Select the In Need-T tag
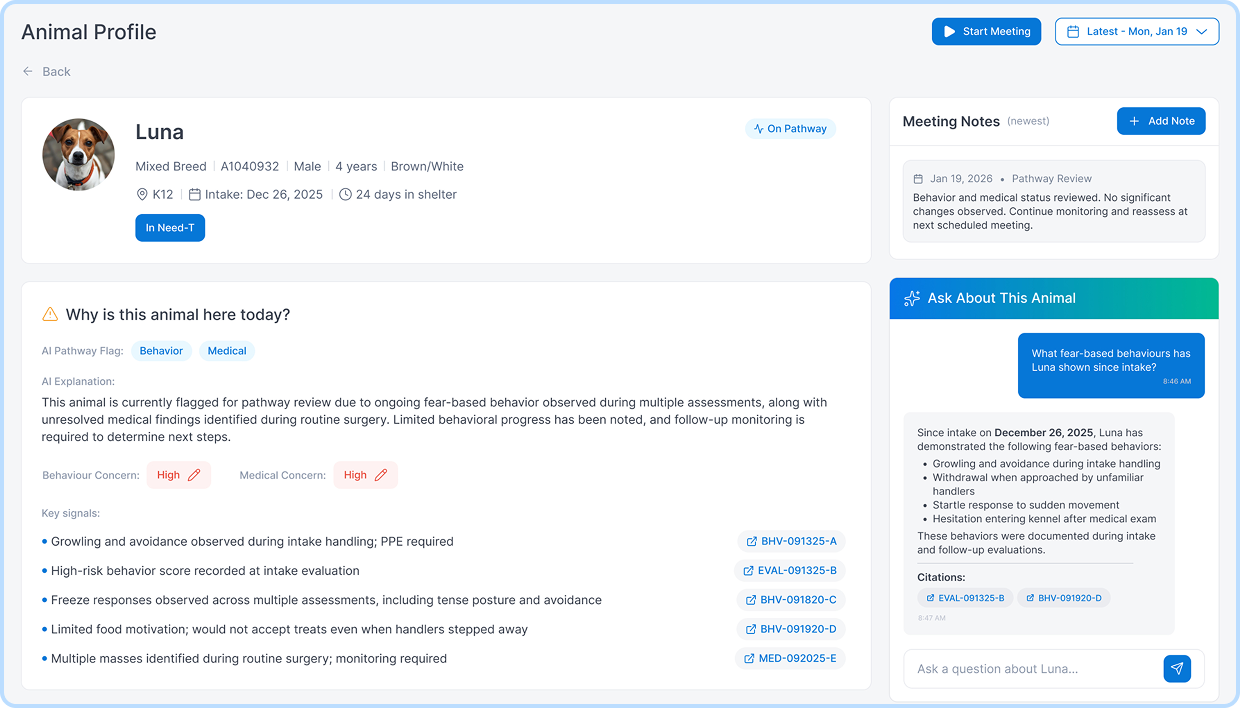 [x=170, y=228]
